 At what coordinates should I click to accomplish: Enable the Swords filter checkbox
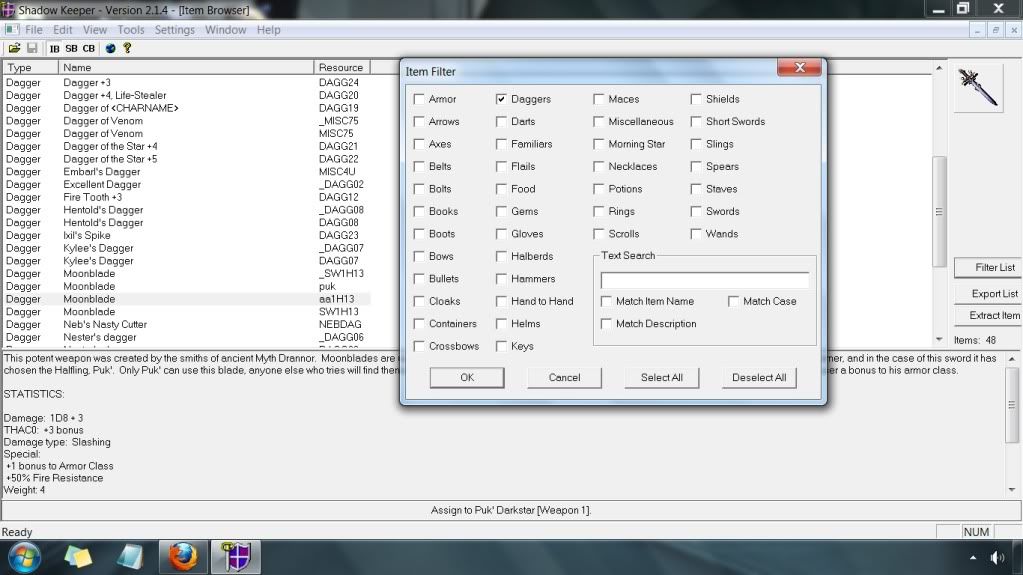coord(697,212)
